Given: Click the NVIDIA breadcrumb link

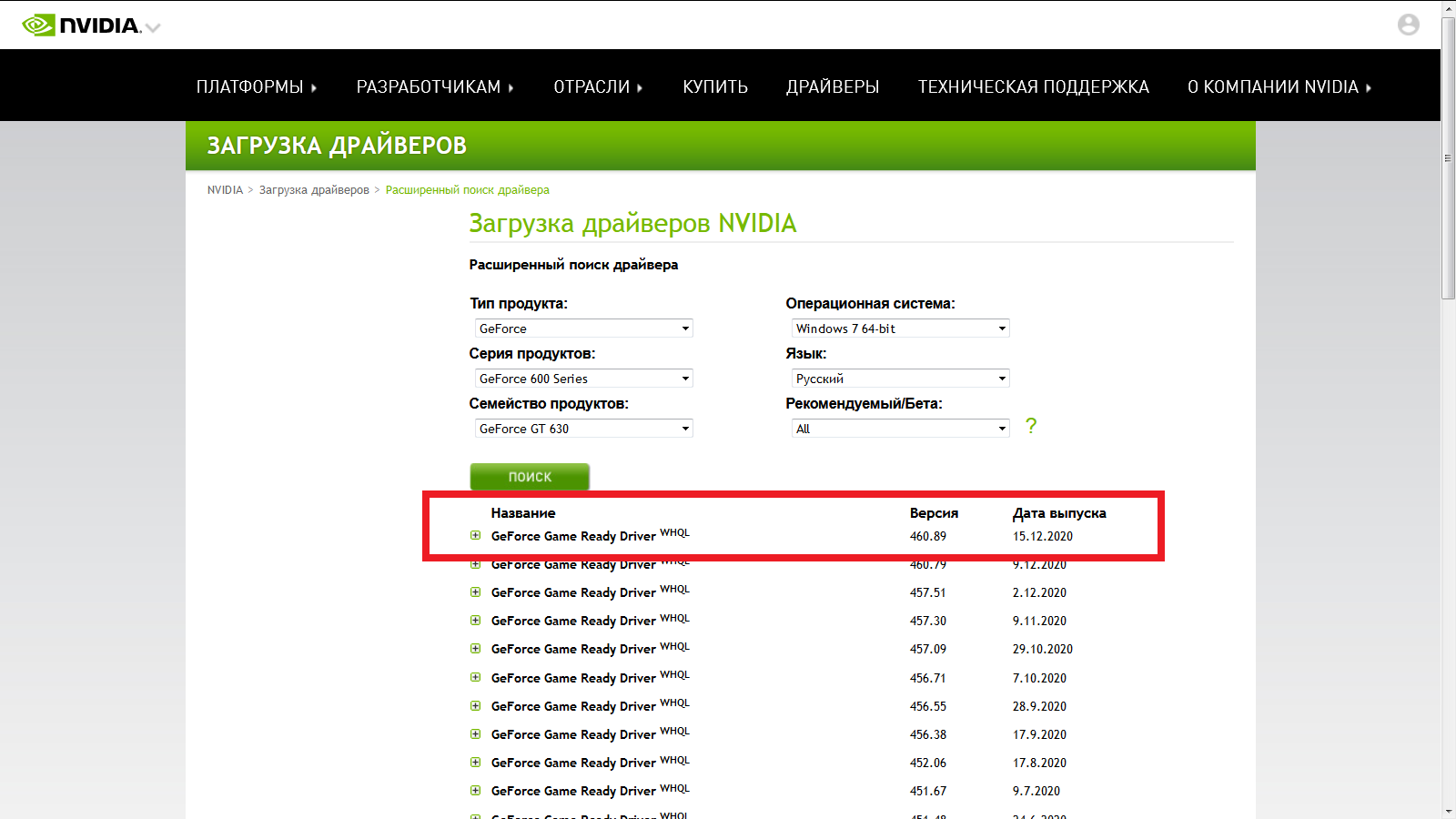Looking at the screenshot, I should click(225, 190).
